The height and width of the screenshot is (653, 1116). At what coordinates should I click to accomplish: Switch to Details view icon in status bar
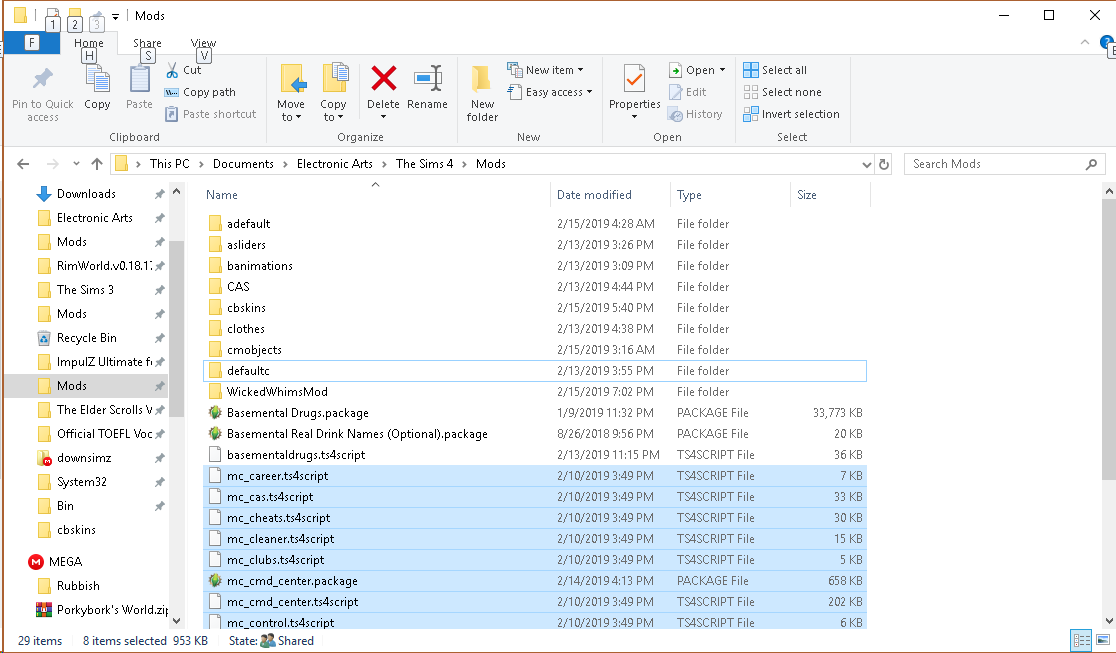click(1081, 640)
